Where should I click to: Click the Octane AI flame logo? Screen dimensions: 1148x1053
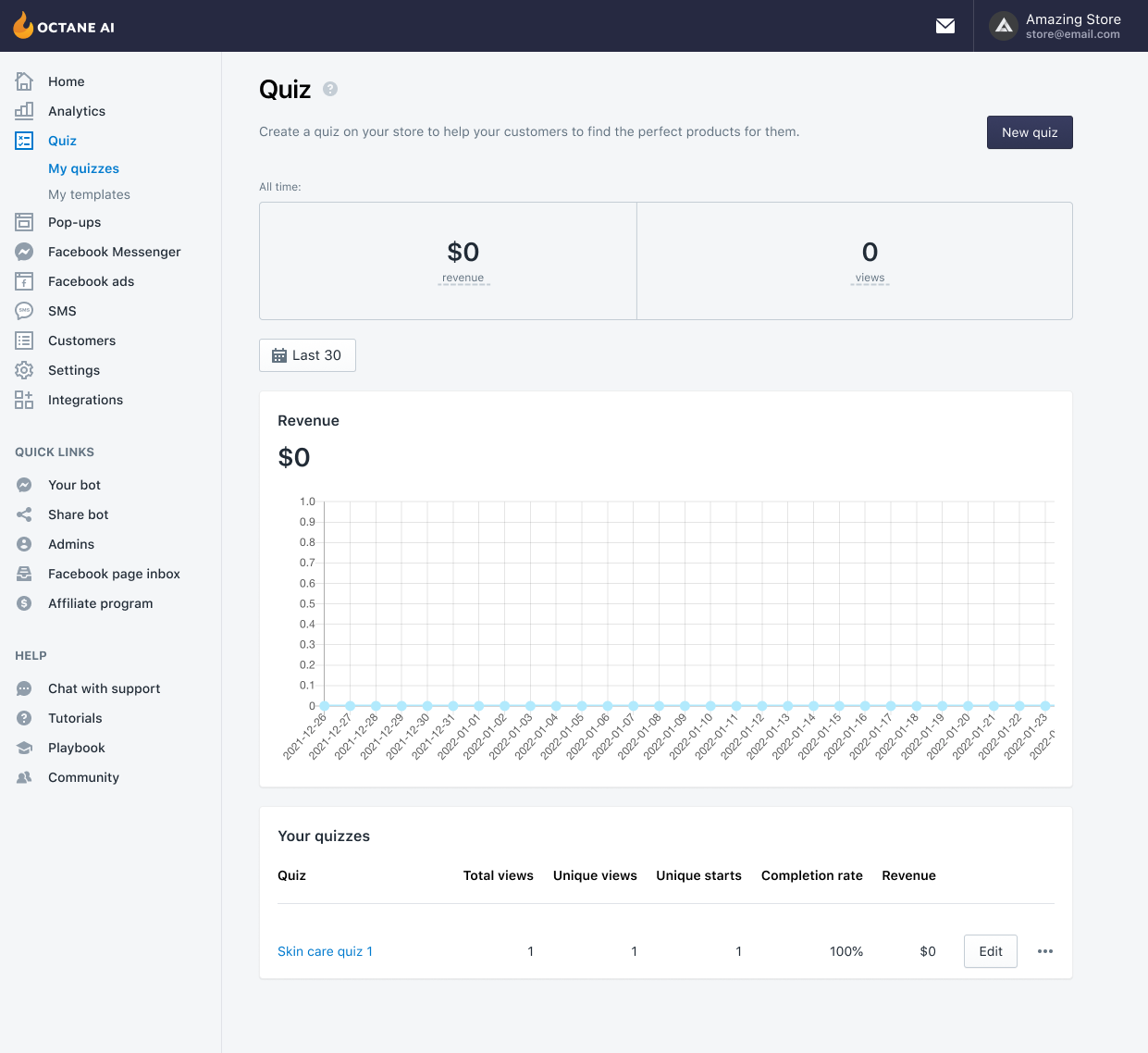coord(23,26)
